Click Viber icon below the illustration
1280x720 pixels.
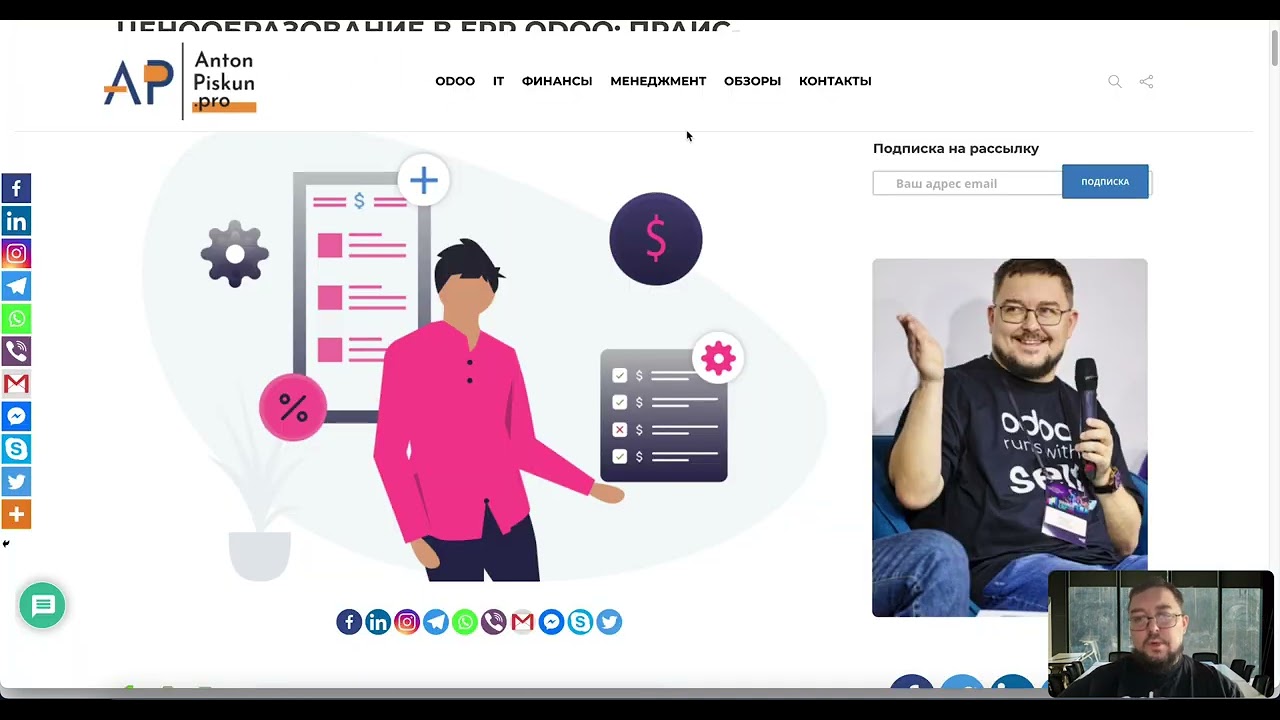click(x=494, y=622)
